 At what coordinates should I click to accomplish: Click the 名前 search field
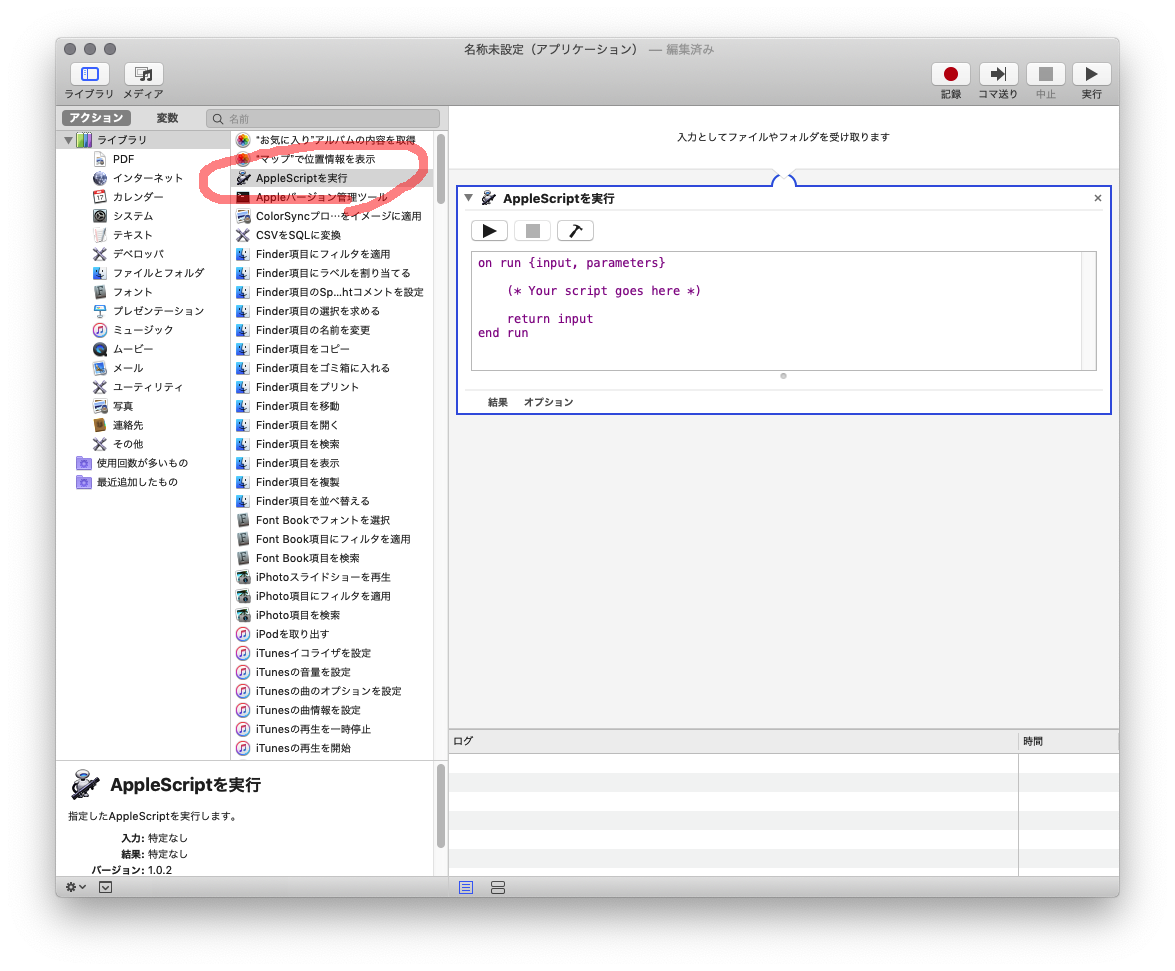(323, 118)
